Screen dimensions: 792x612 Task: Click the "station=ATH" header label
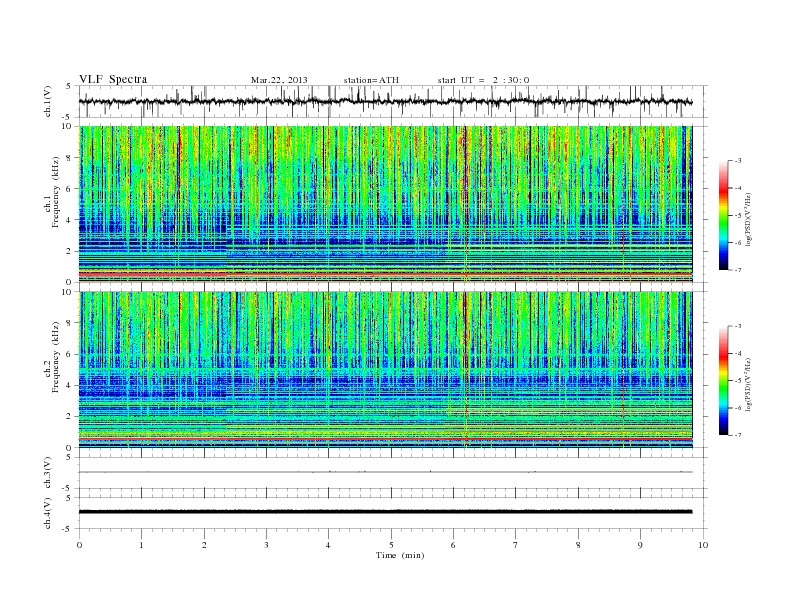[371, 80]
